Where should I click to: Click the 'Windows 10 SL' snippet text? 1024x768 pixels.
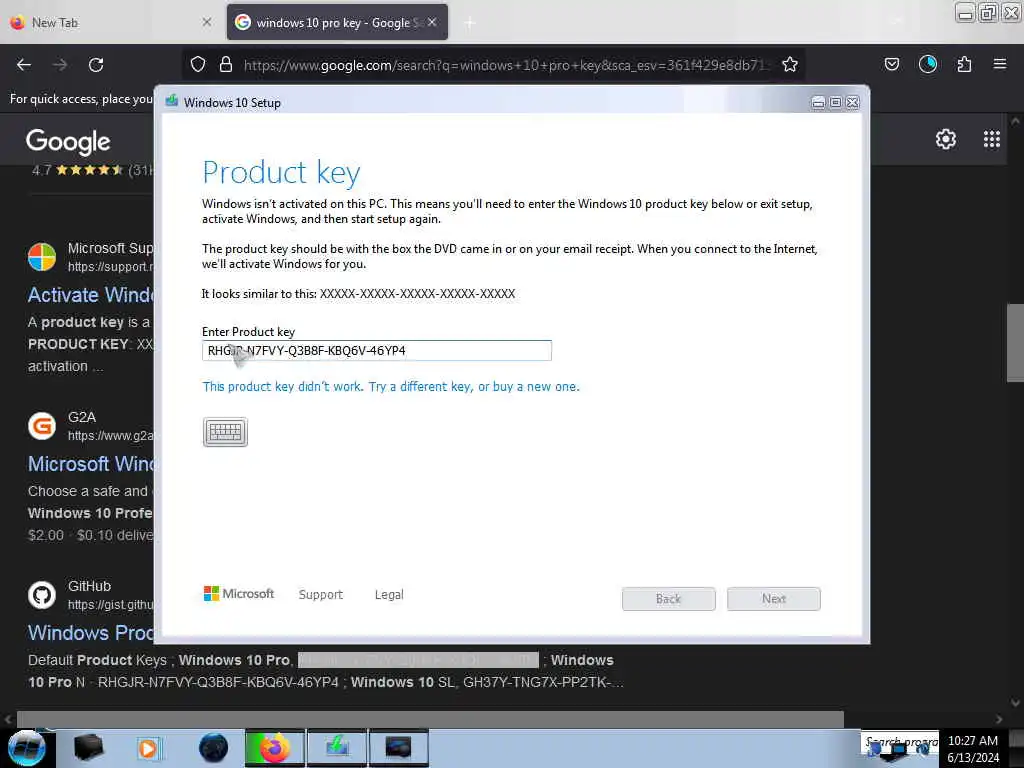pos(402,682)
